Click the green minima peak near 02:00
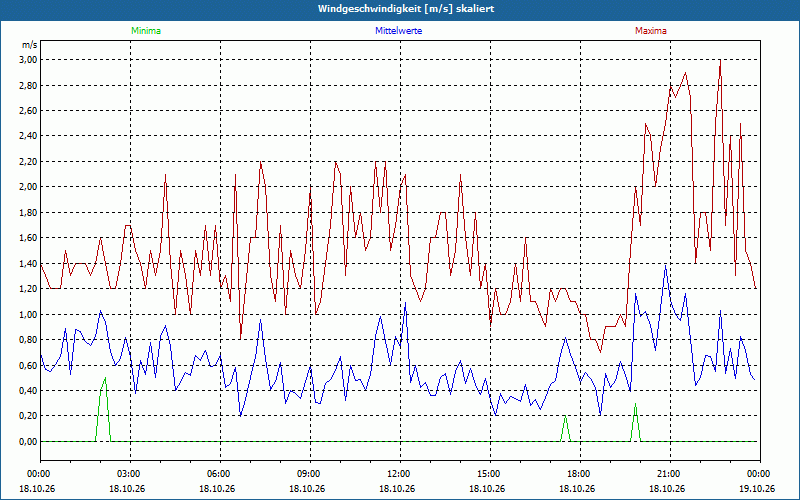The image size is (800, 500). [x=105, y=379]
